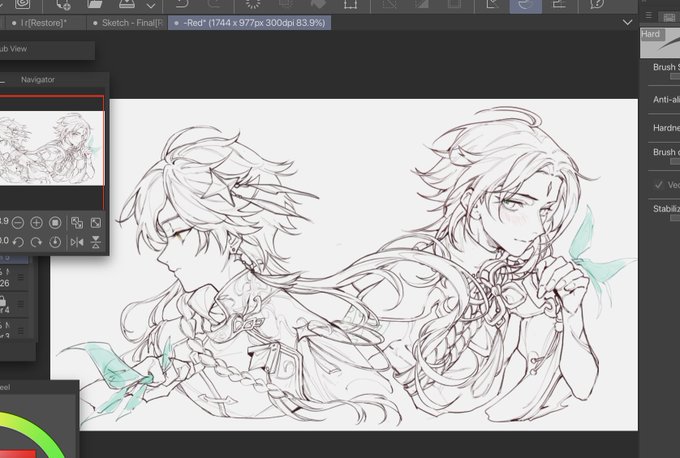Switch to Sketch - Final document tab
Viewport: 680px width, 458px height.
tap(128, 23)
